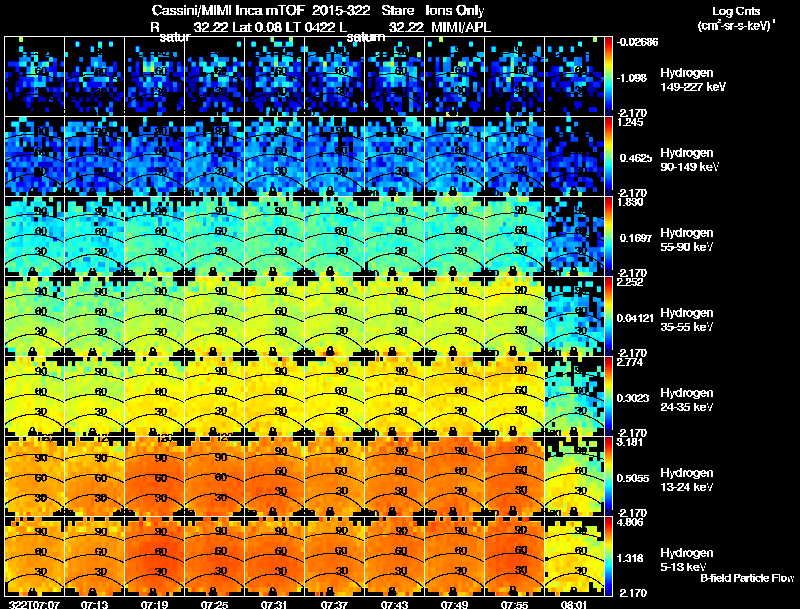
Task: Click the 13-24 keV panel at 07:19
Action: (154, 477)
